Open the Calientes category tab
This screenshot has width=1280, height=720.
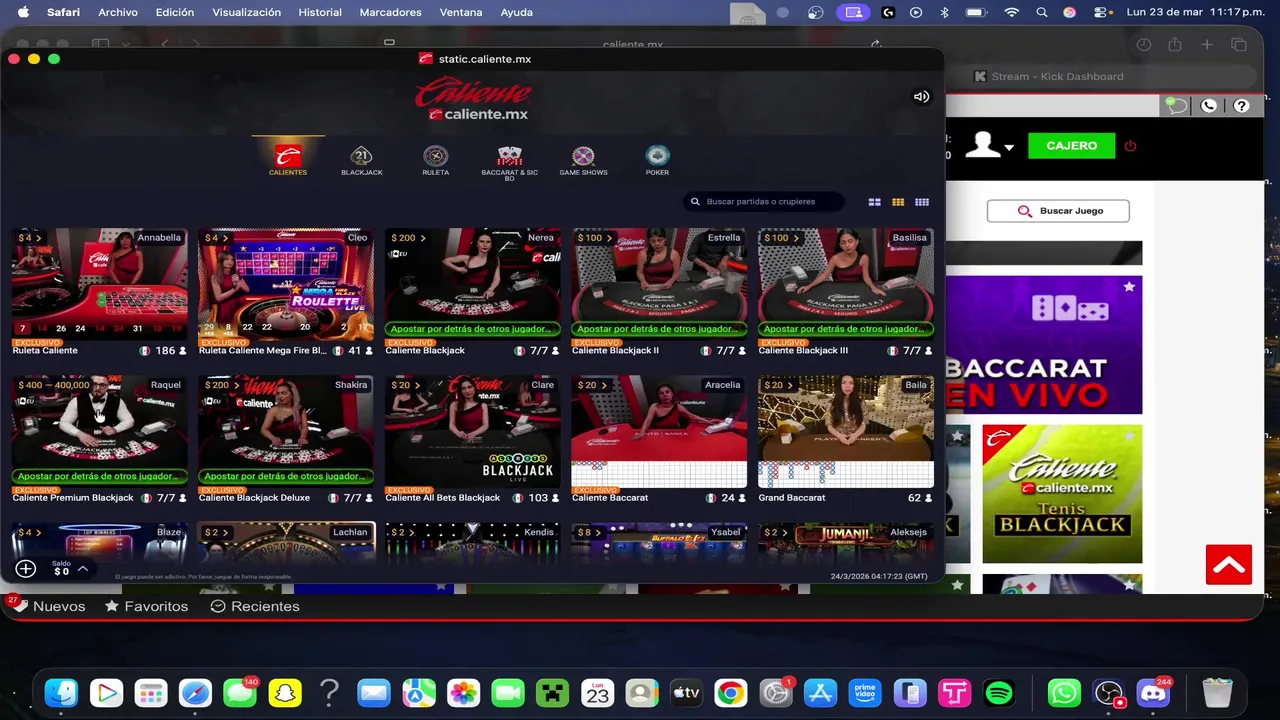tap(288, 160)
